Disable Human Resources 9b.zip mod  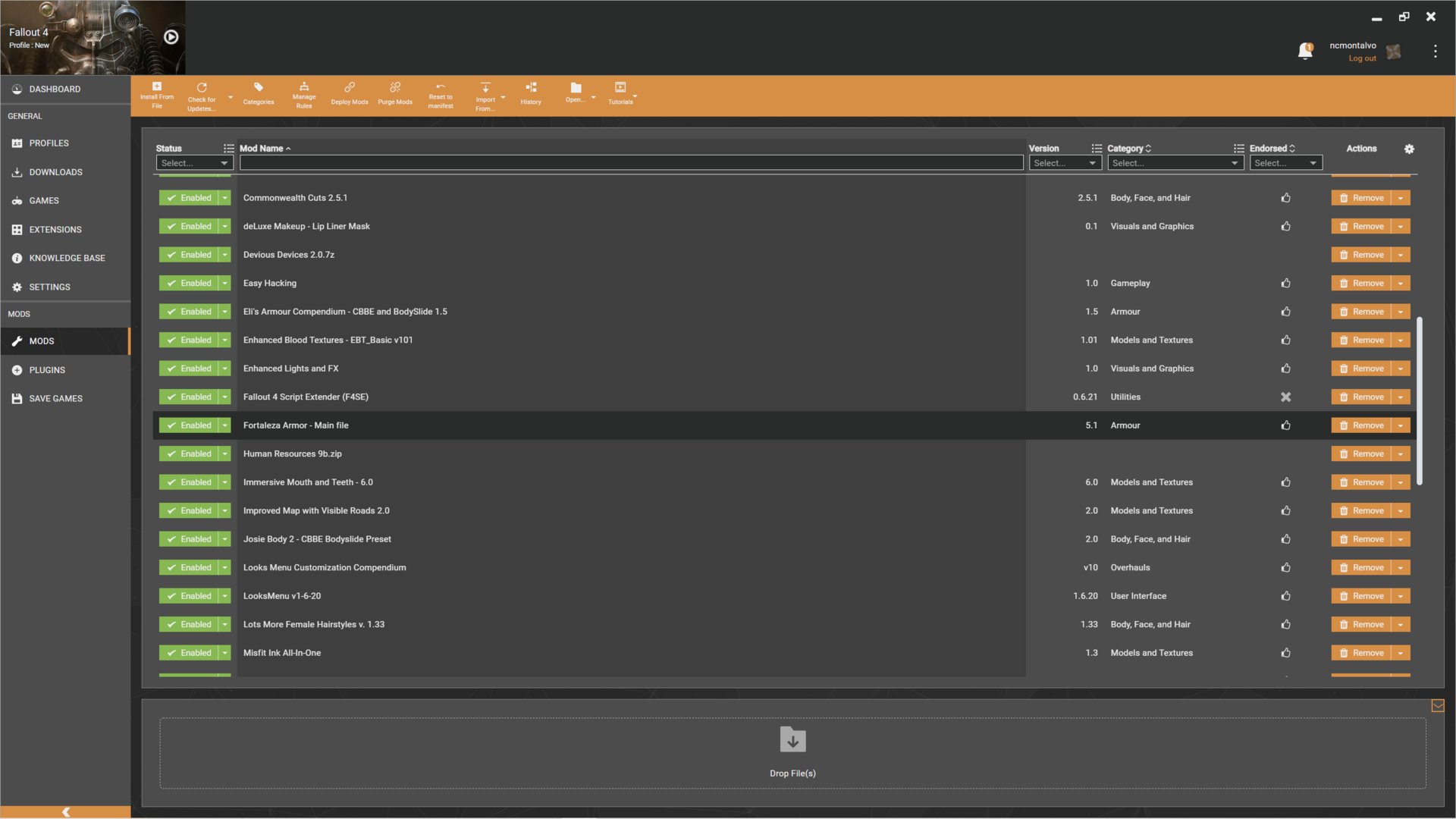pos(189,453)
